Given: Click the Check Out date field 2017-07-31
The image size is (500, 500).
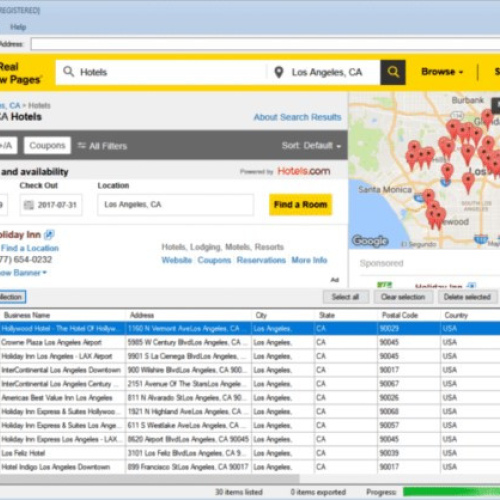Looking at the screenshot, I should pos(51,205).
